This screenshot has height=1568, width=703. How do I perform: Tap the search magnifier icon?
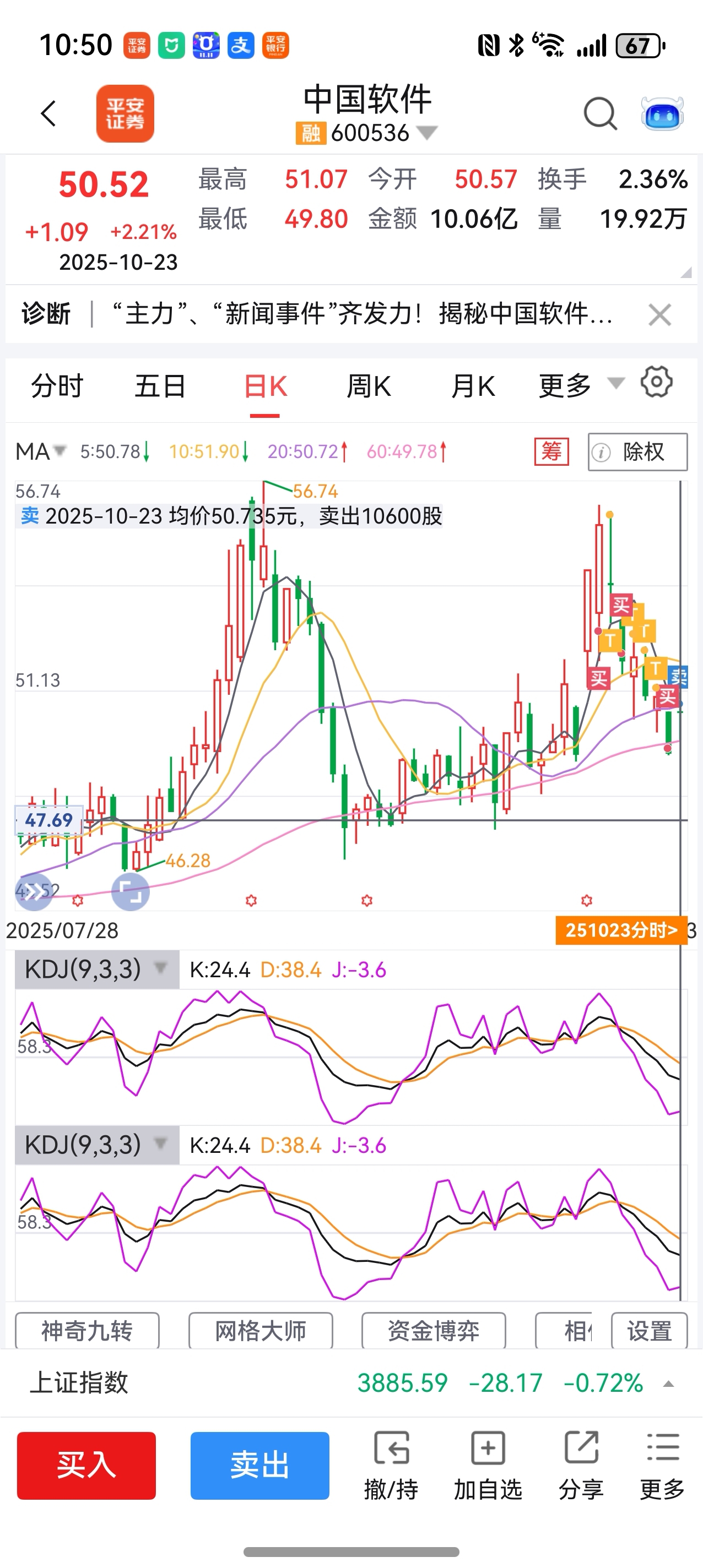click(600, 114)
